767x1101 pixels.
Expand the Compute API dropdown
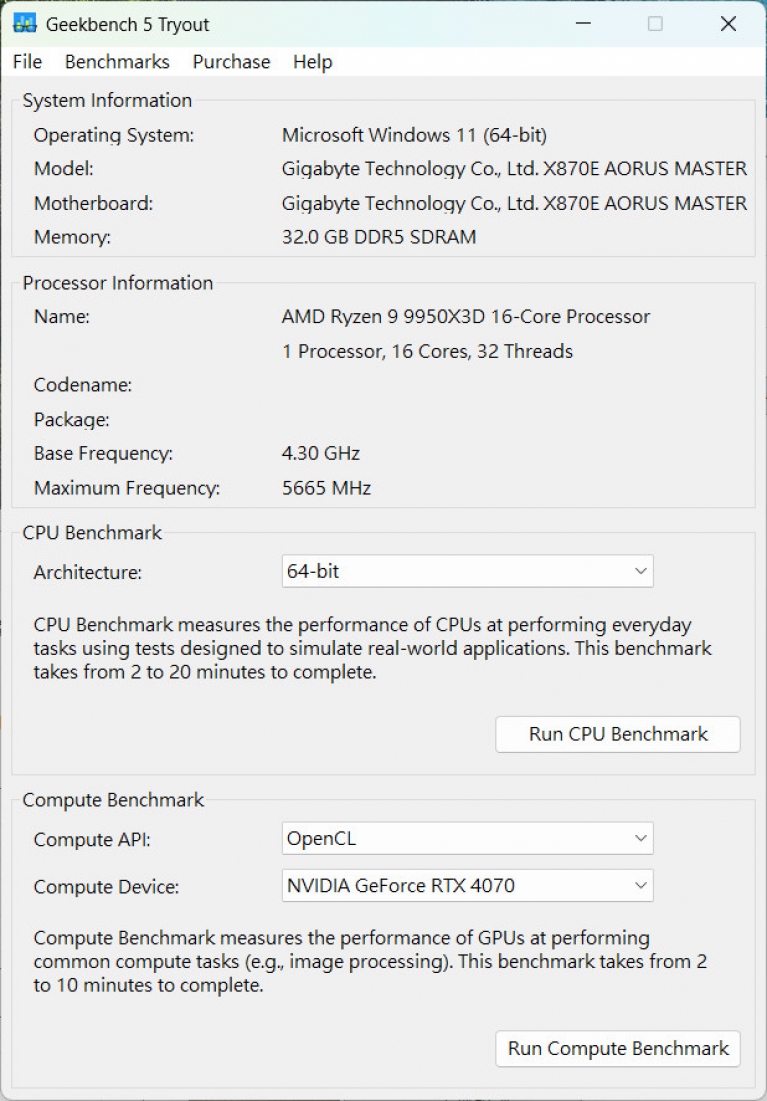(467, 839)
